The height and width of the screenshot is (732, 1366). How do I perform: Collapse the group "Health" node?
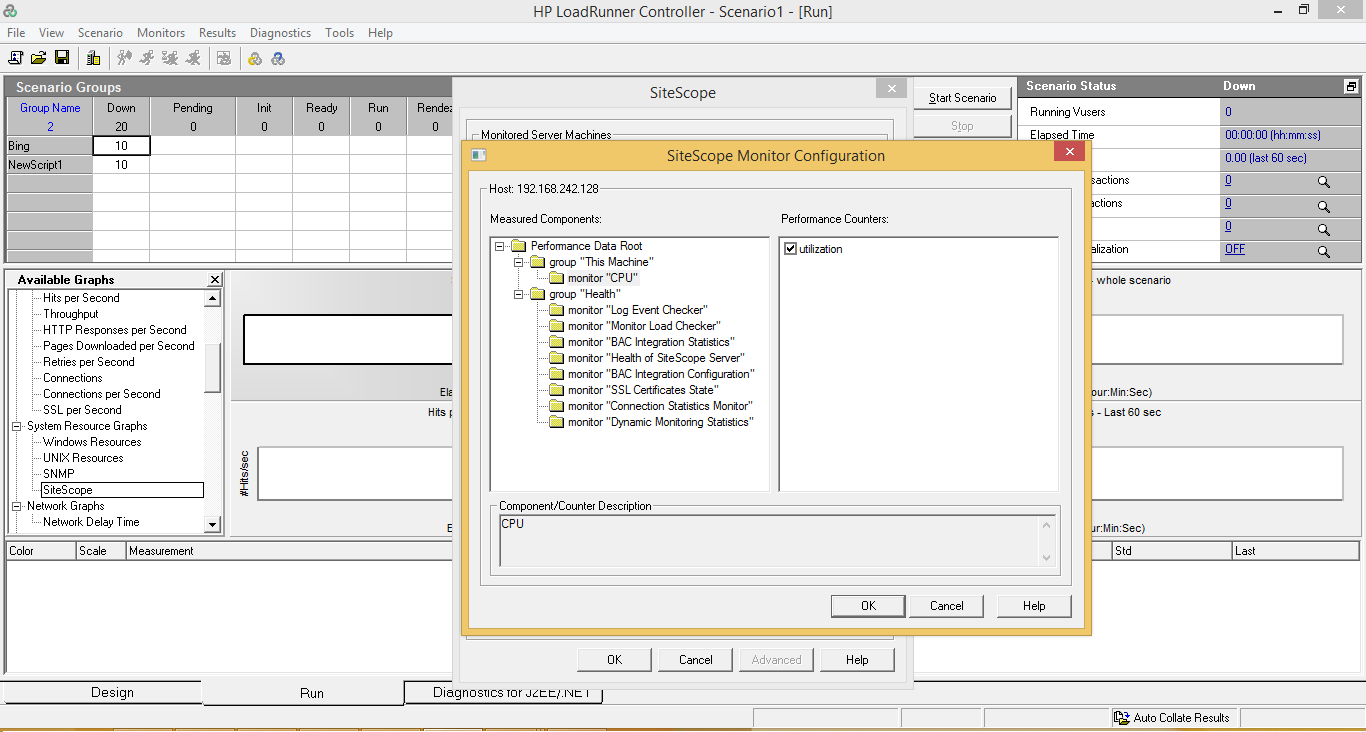pyautogui.click(x=519, y=294)
